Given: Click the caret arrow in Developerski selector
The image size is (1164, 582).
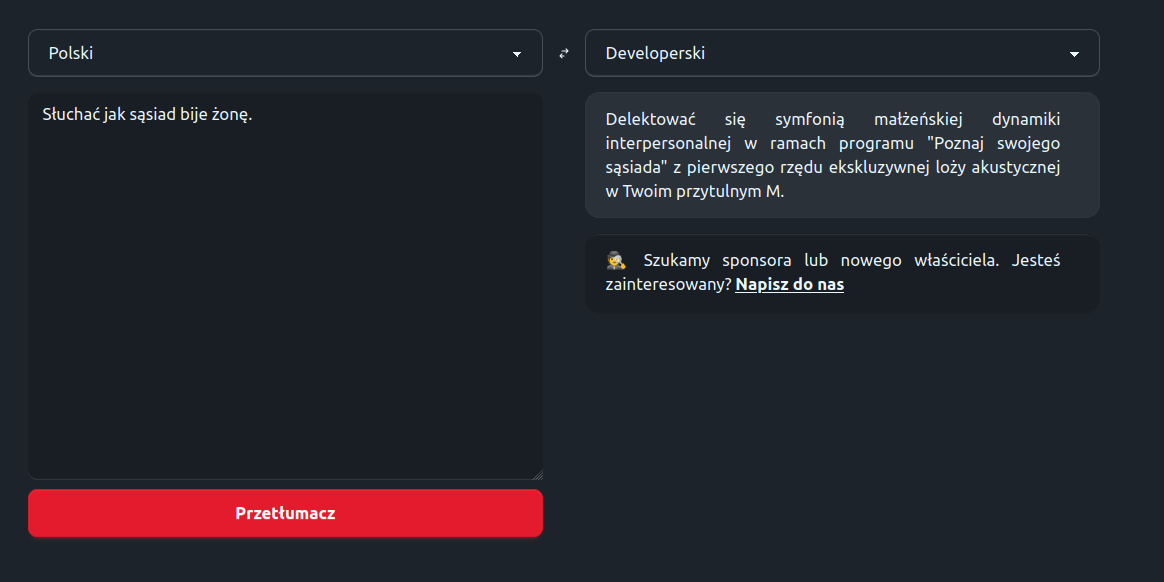Looking at the screenshot, I should [x=1074, y=54].
